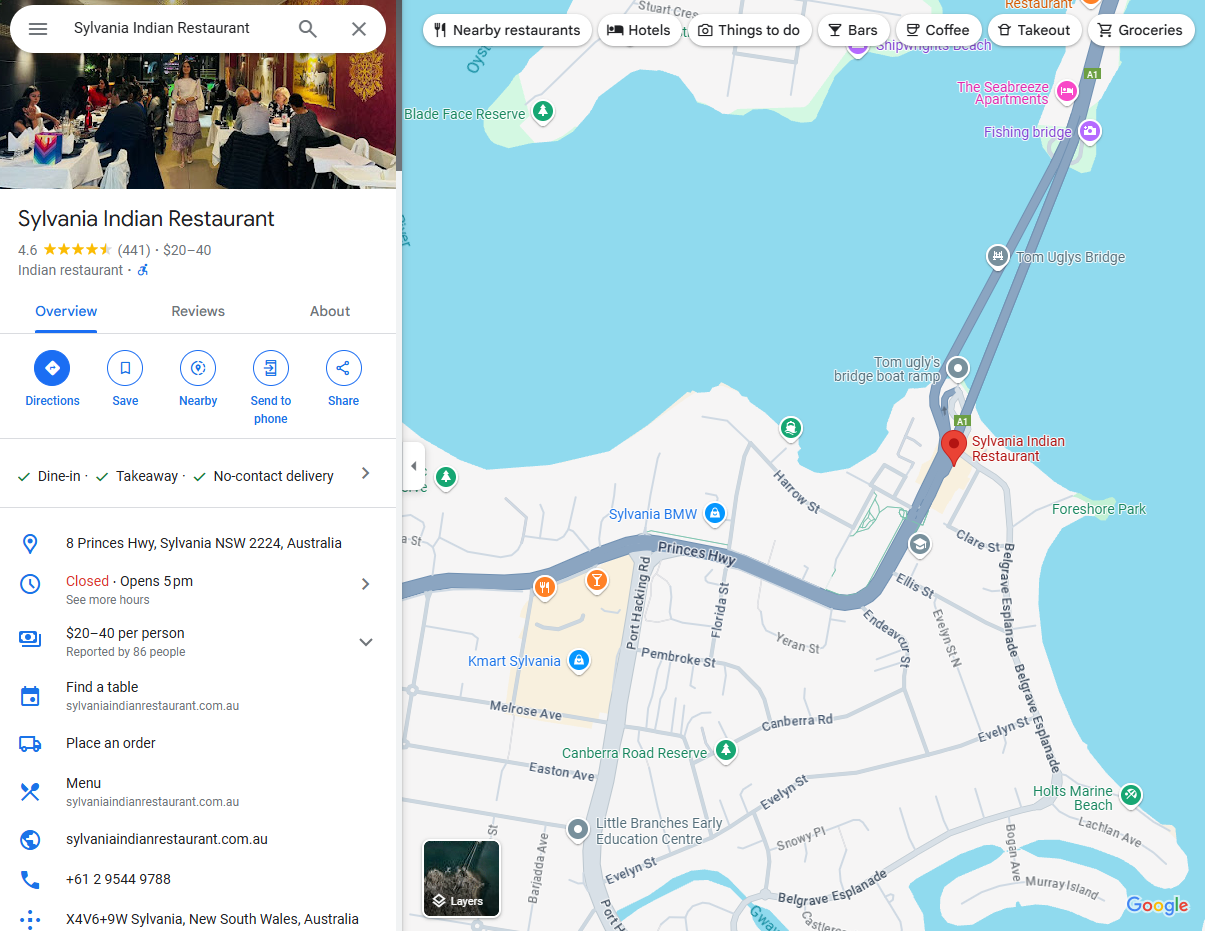The height and width of the screenshot is (931, 1205).
Task: Visit sylvaniaindianrestaurant.com.au website row
Action: [198, 839]
